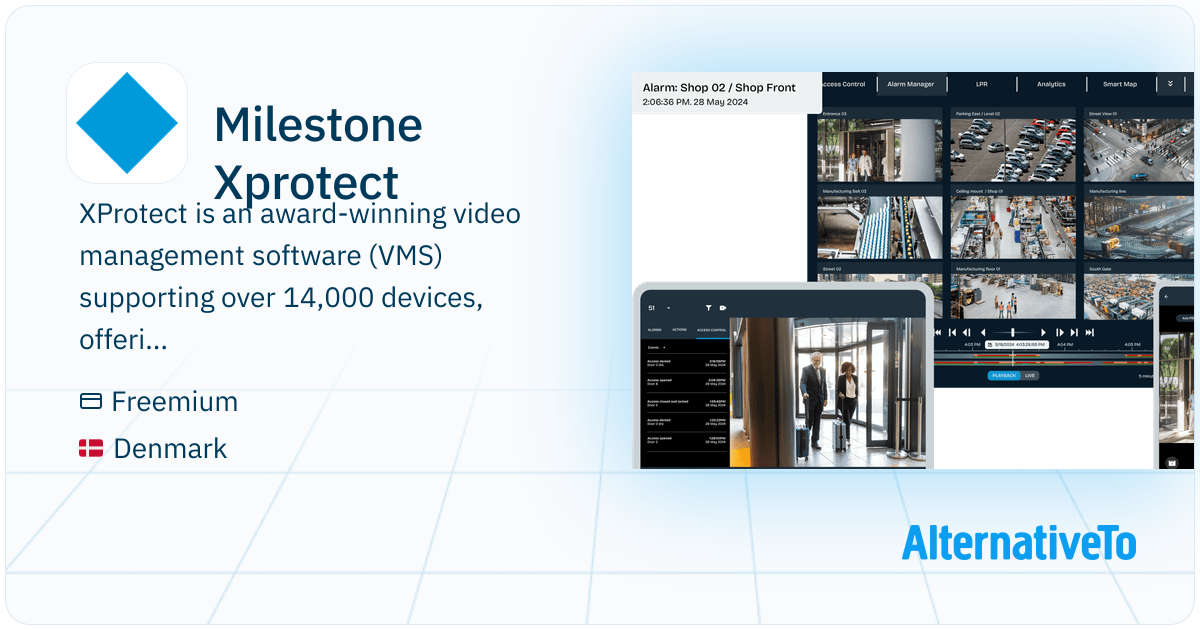Select the Manufacturing Belt 03 camera
Image resolution: width=1200 pixels, height=630 pixels.
880,222
